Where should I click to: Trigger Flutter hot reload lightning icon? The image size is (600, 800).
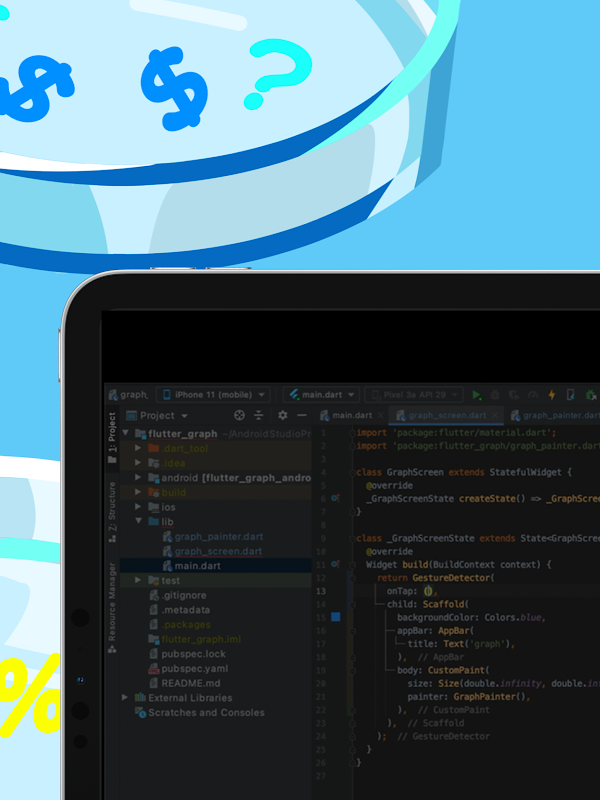click(552, 394)
